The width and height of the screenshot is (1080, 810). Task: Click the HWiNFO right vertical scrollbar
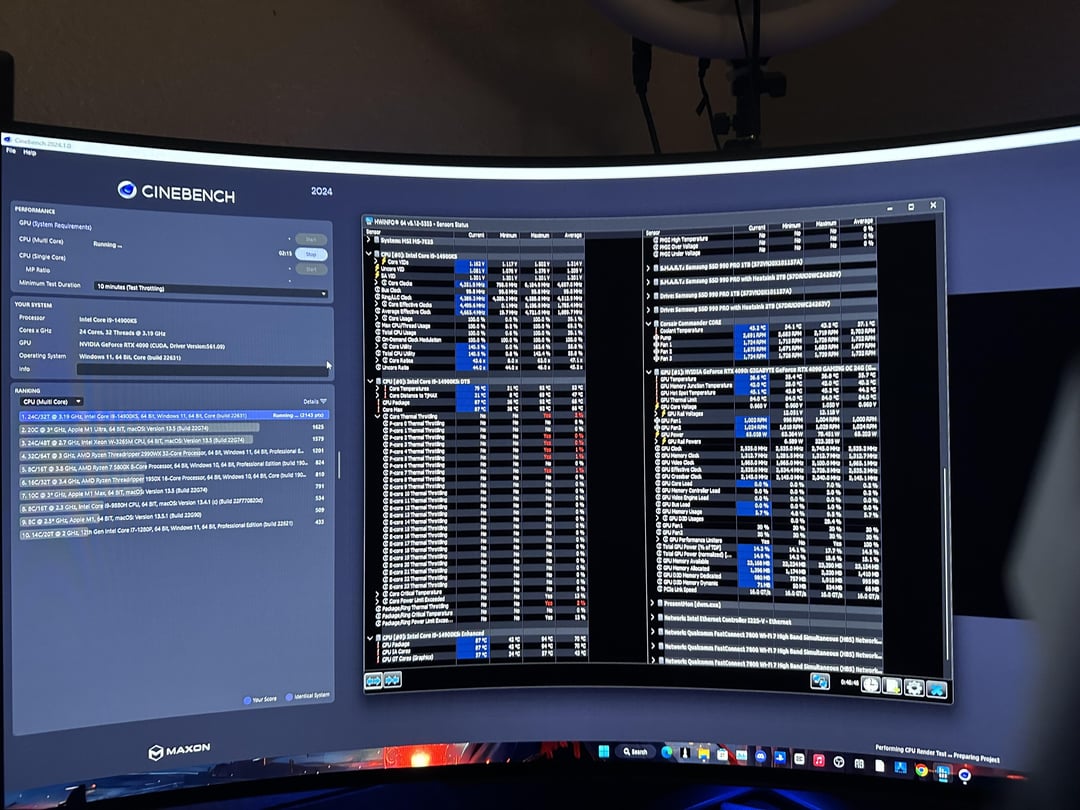click(946, 565)
